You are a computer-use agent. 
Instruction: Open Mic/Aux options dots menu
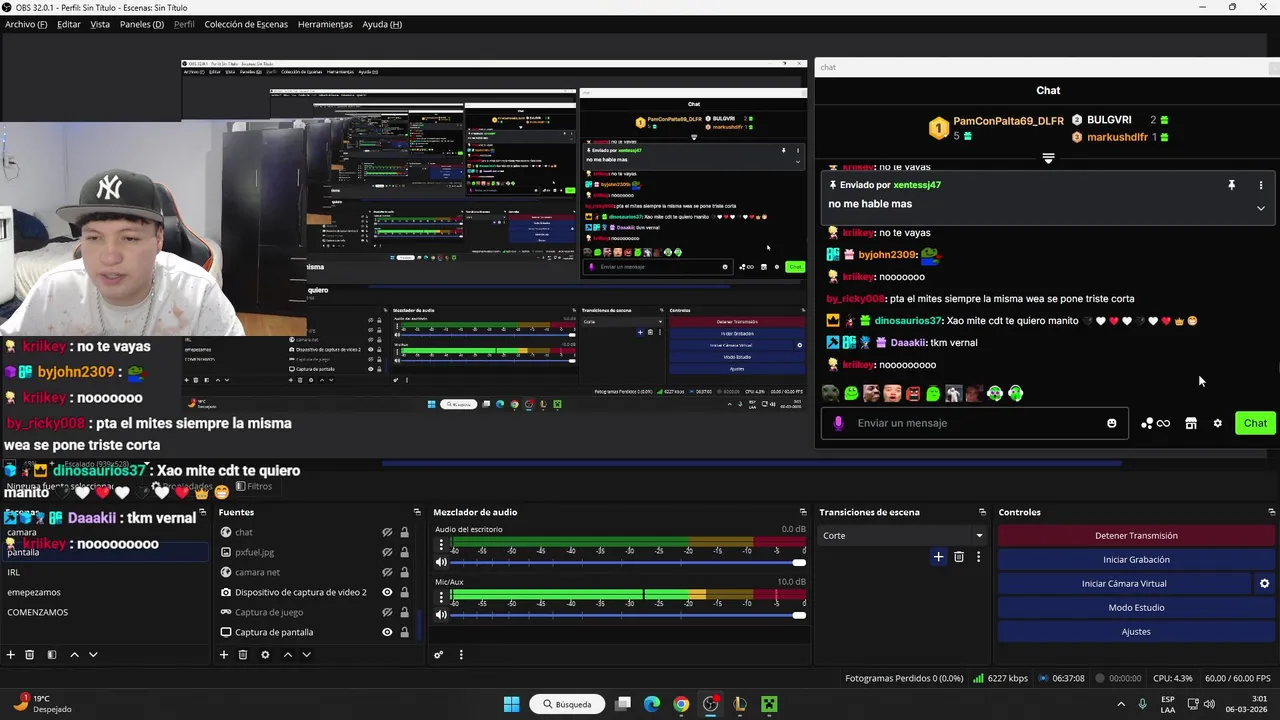point(441,598)
